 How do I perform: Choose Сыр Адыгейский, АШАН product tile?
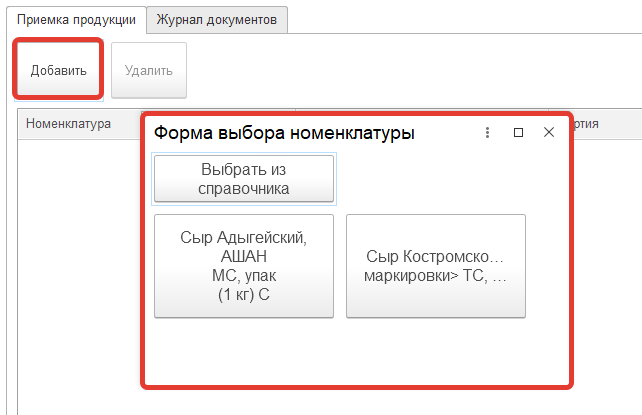[244, 266]
